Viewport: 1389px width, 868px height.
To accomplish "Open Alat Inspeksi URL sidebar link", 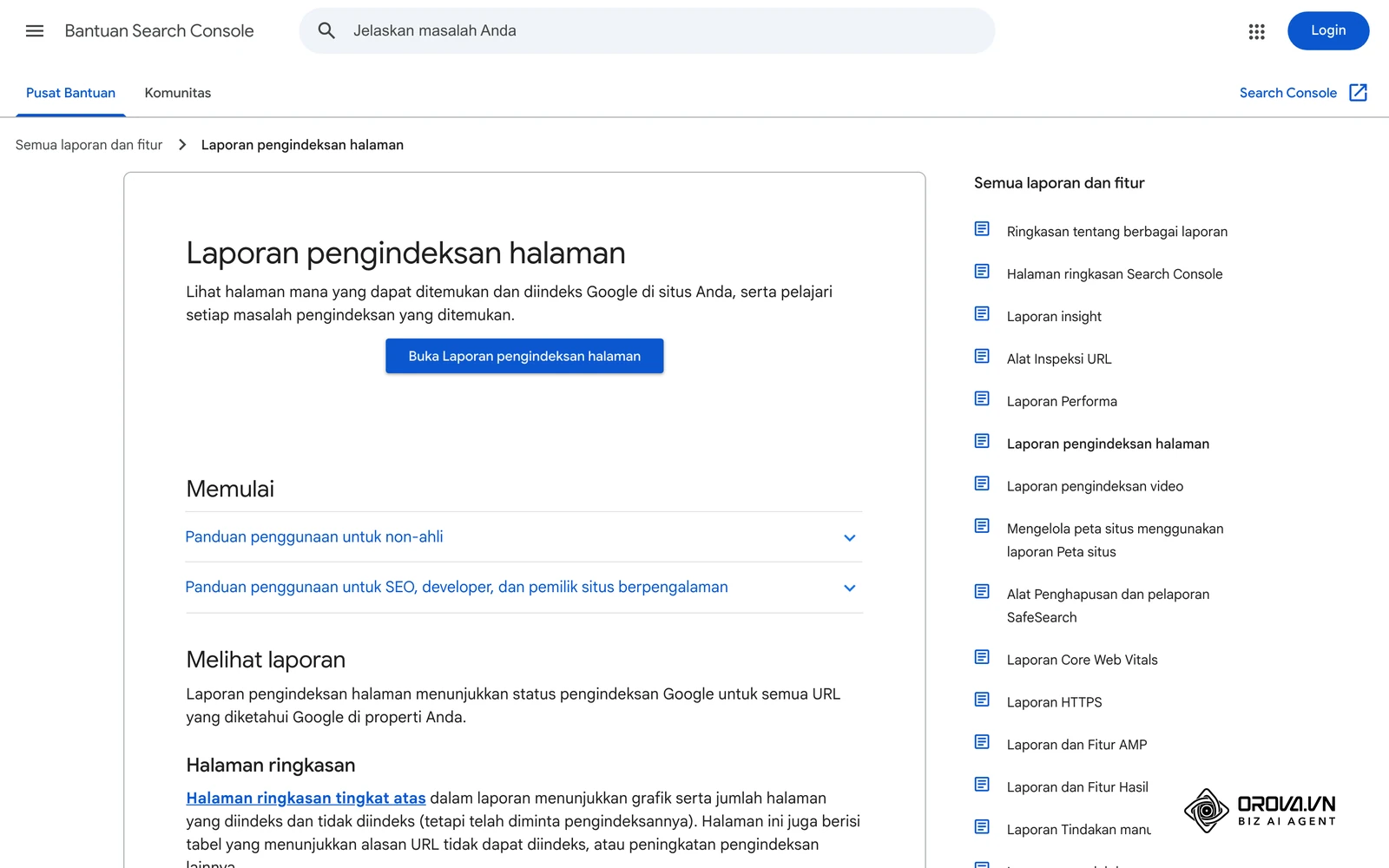I will [1059, 358].
